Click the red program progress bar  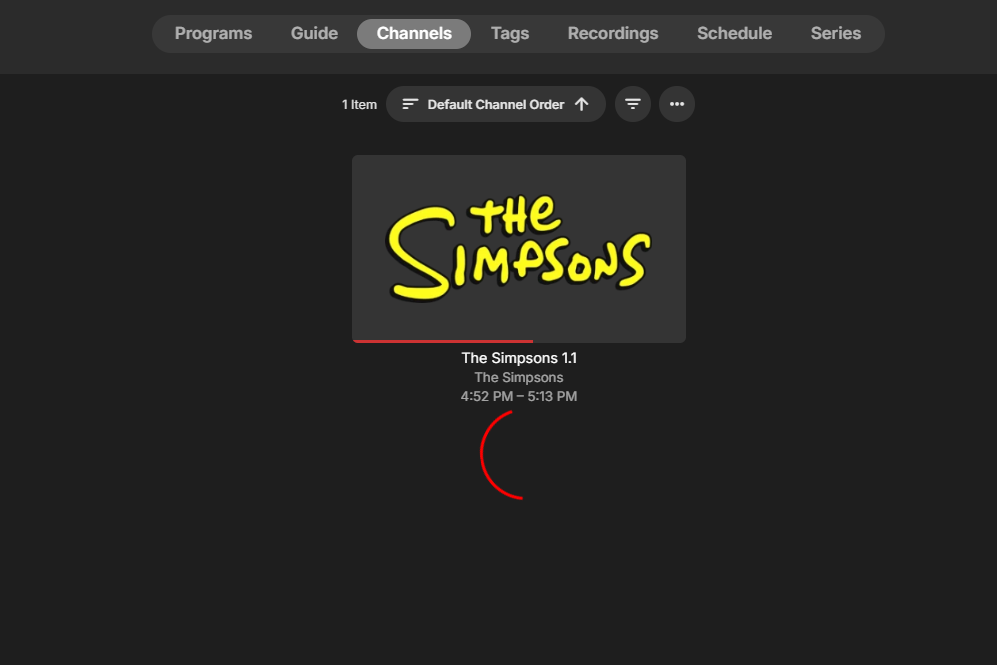(x=443, y=341)
